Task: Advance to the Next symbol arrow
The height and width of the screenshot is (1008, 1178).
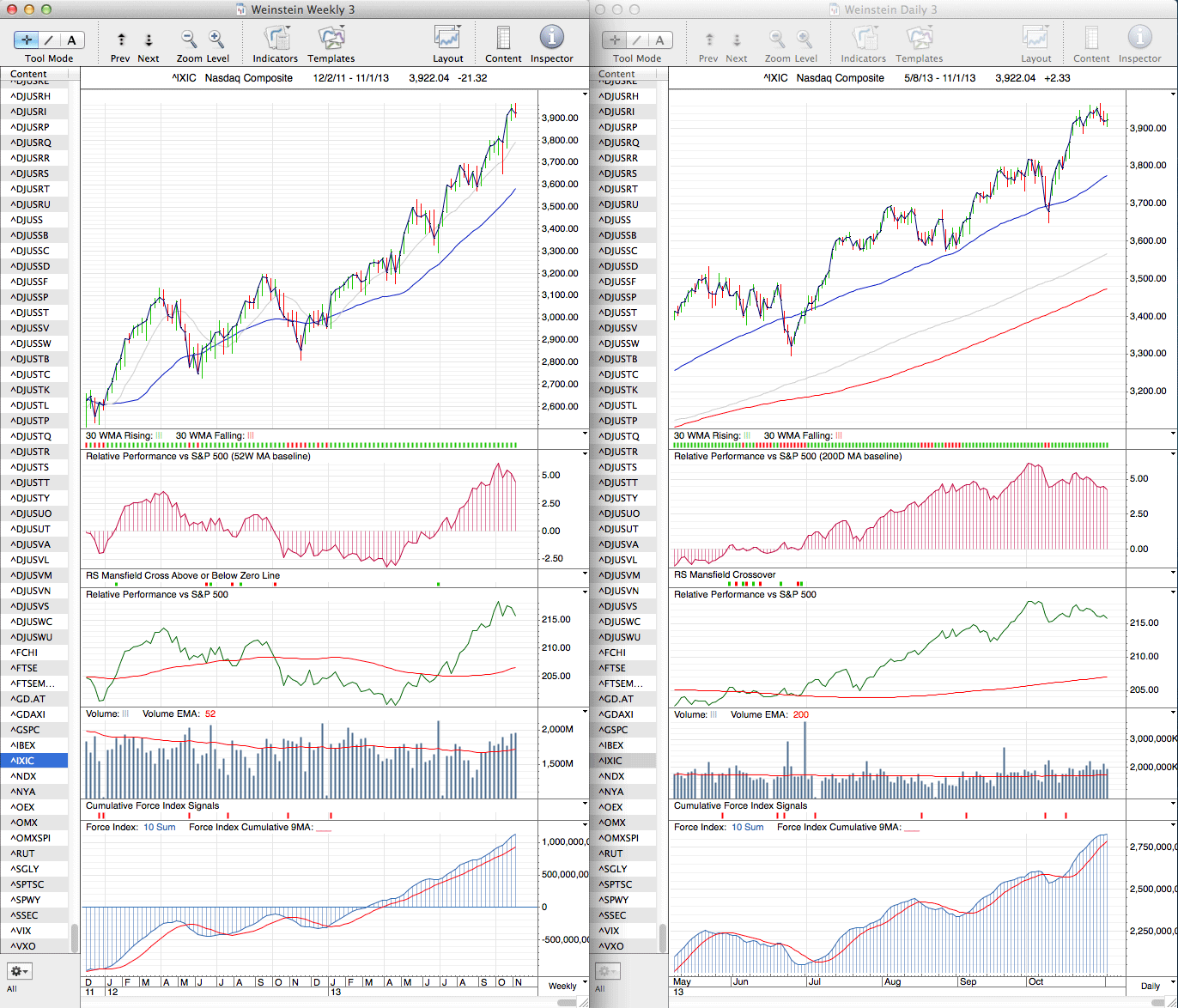Action: [149, 39]
